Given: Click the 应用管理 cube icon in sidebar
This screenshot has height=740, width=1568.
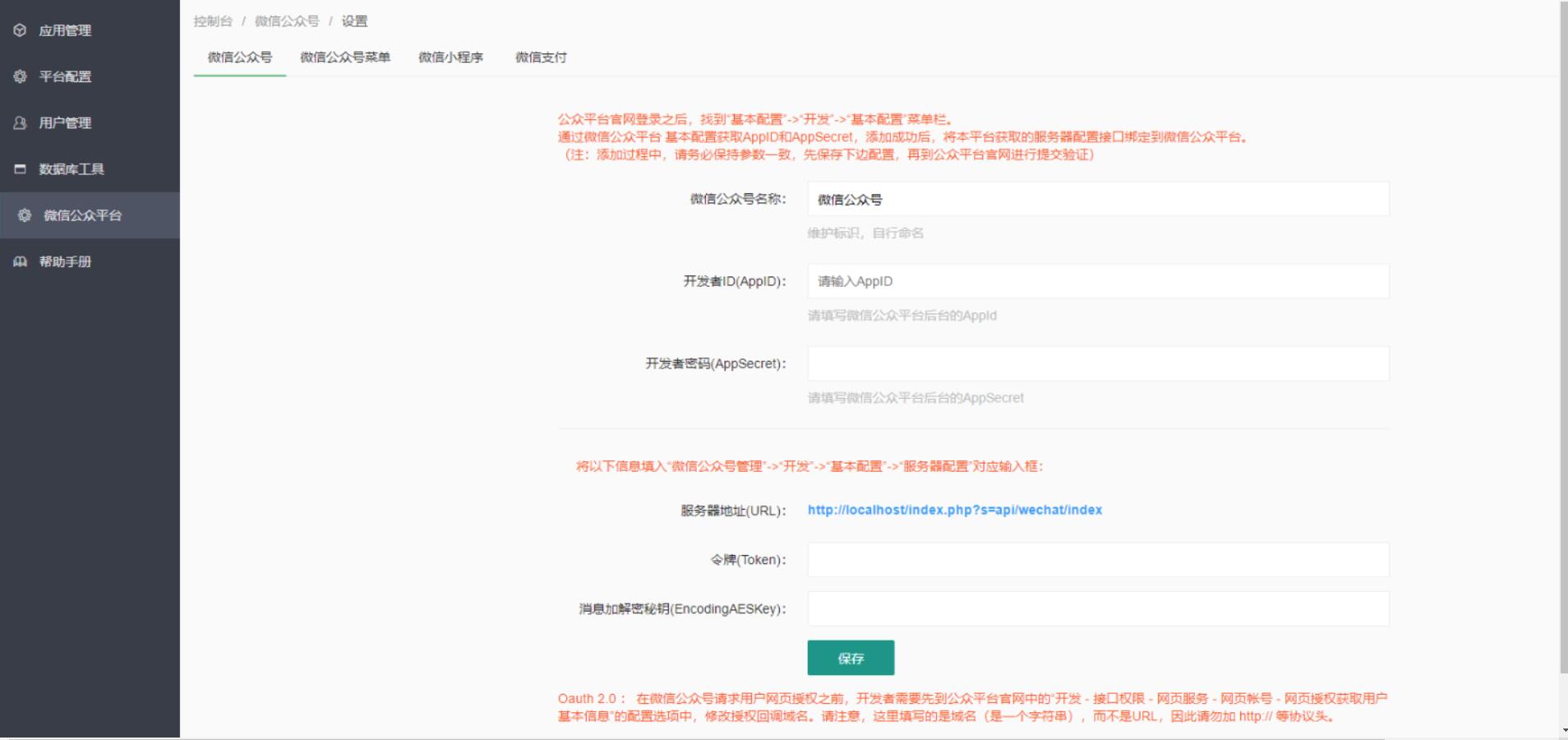Looking at the screenshot, I should click(x=20, y=30).
